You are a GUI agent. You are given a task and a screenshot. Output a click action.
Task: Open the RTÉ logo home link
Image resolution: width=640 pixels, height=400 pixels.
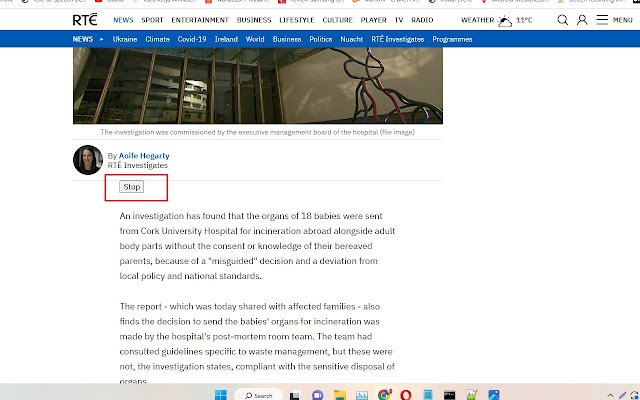tap(85, 20)
